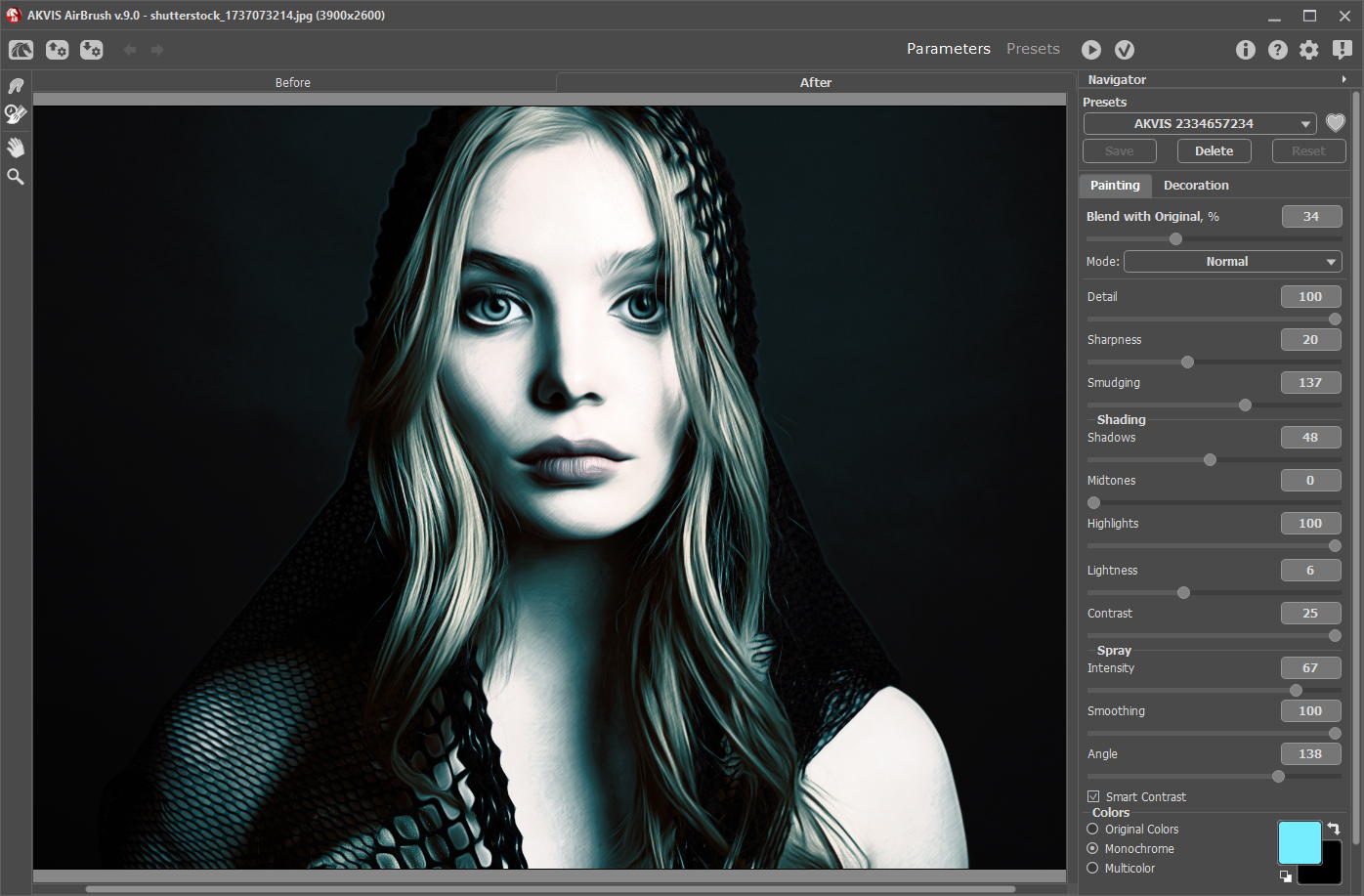
Task: Open the Help question mark icon
Action: point(1277,50)
